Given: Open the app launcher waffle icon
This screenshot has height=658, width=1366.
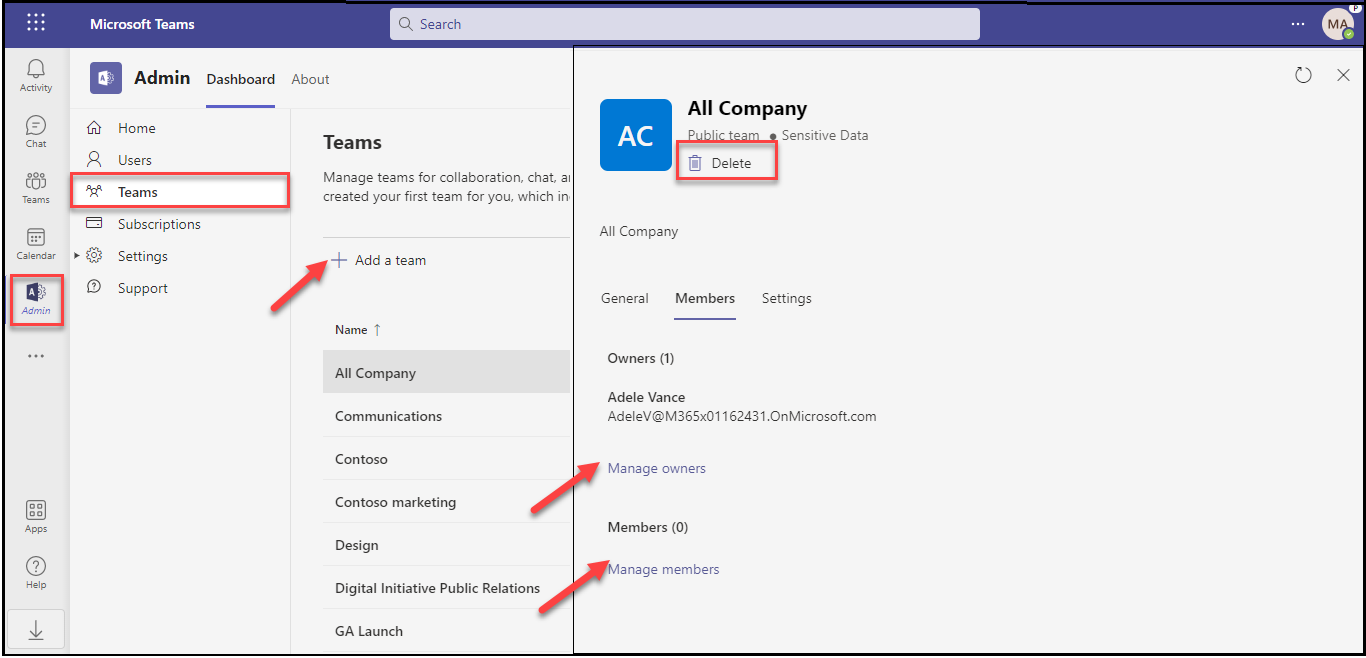Looking at the screenshot, I should (36, 23).
